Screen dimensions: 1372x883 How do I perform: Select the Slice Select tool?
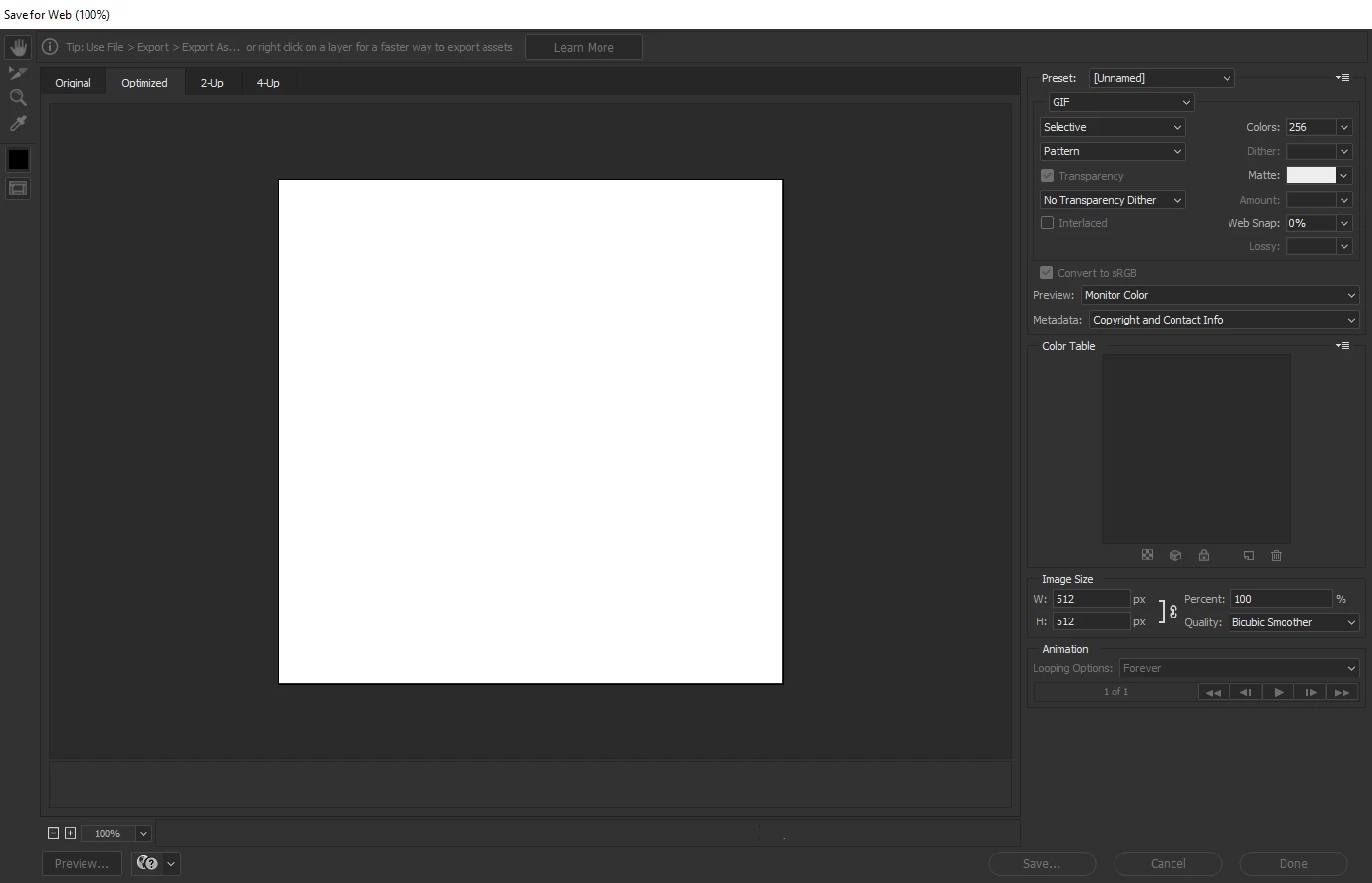pos(18,73)
